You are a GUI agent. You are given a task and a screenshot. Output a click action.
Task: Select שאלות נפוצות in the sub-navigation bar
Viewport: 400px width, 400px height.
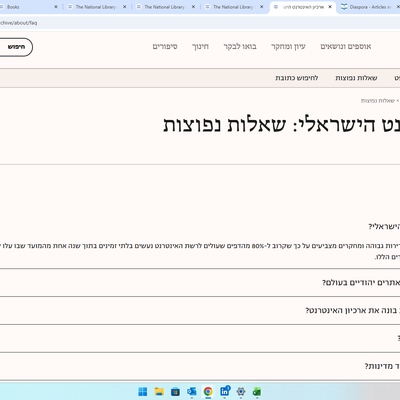[356, 78]
